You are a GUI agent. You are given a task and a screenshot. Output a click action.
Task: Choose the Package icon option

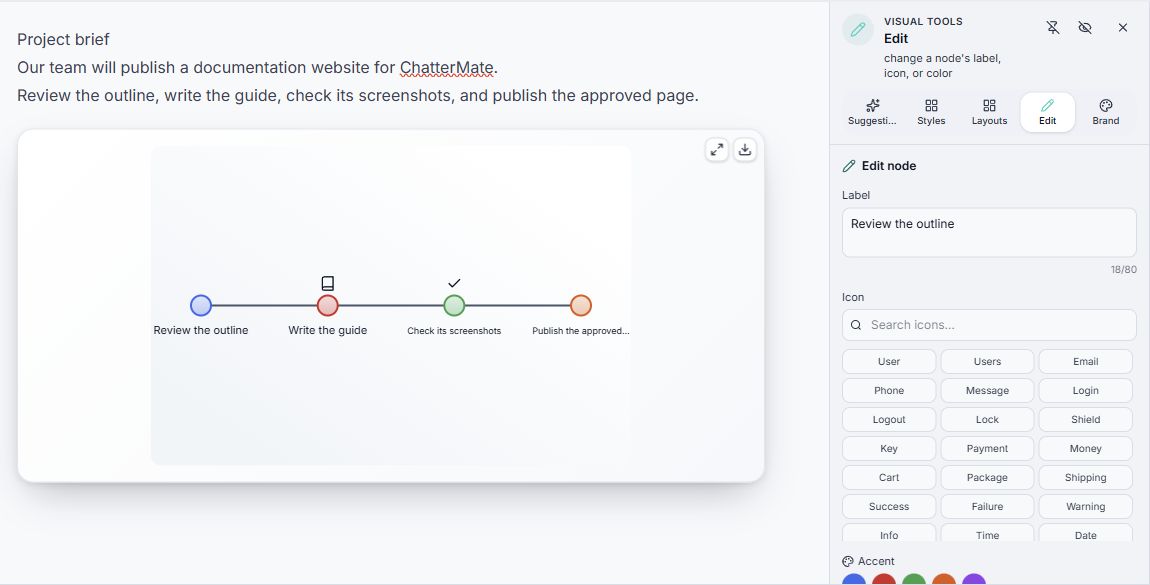[x=987, y=477]
